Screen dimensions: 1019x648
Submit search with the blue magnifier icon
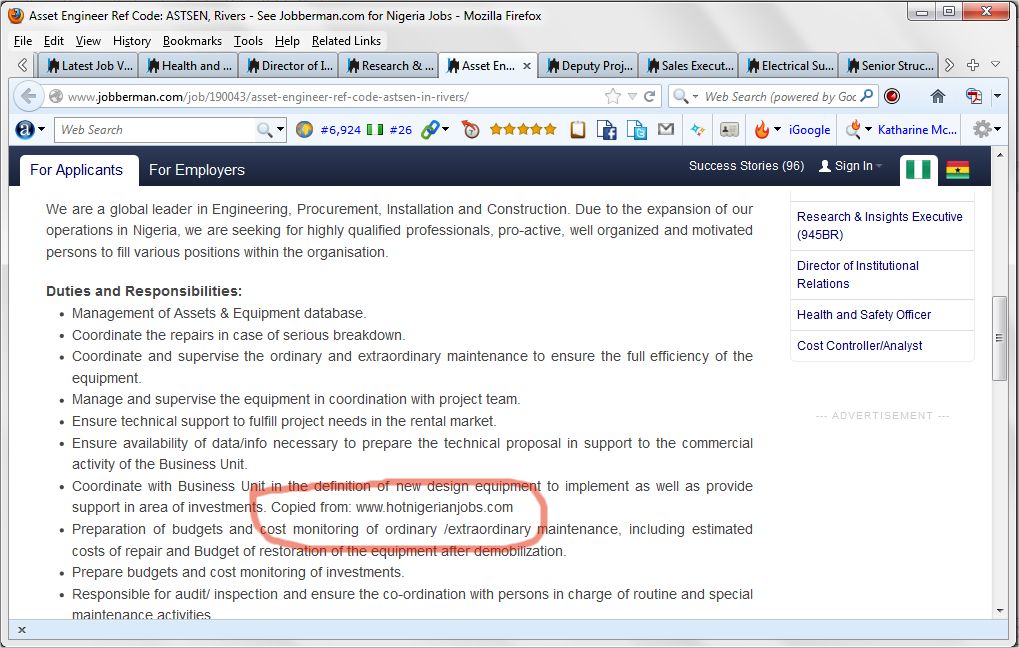(x=867, y=96)
